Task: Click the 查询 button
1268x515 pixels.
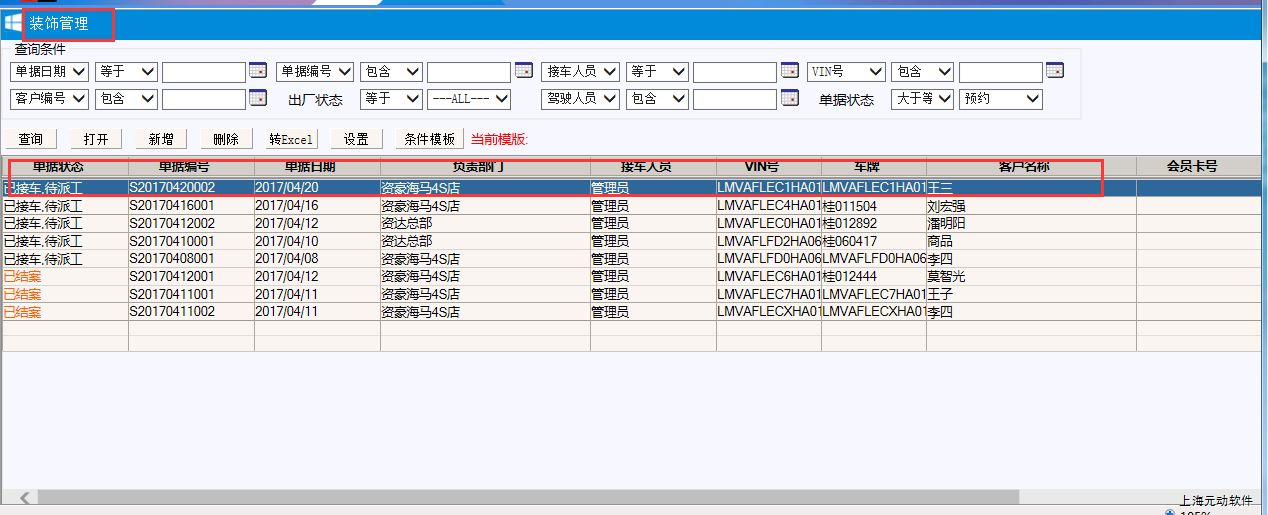Action: [31, 140]
